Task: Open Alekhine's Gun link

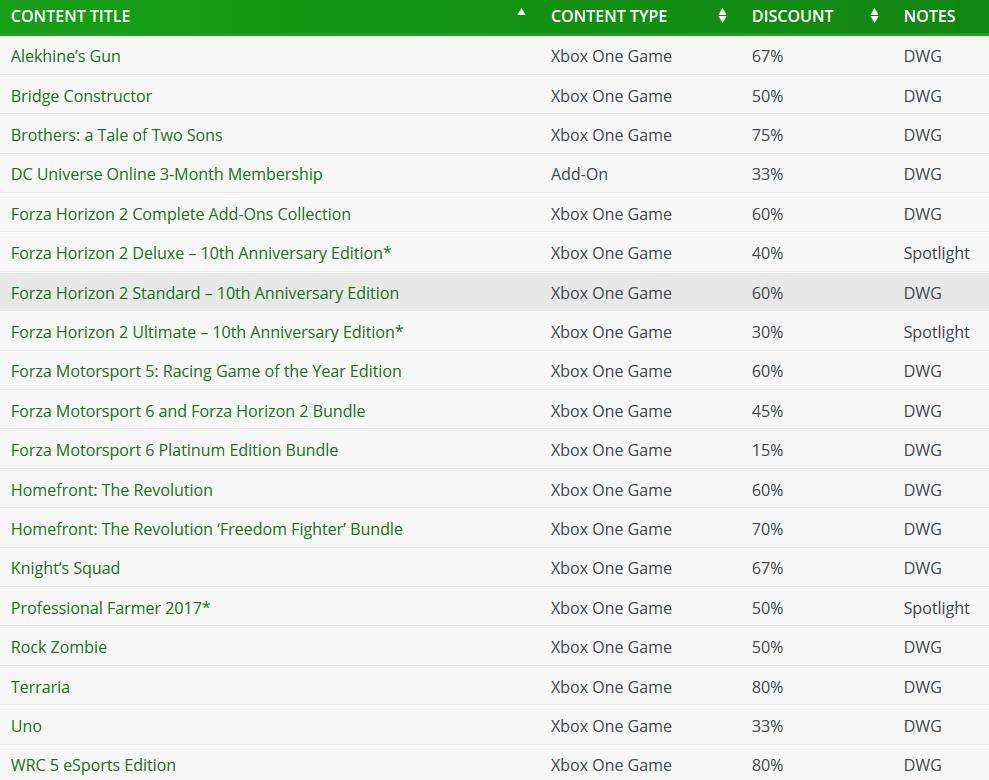Action: coord(66,56)
